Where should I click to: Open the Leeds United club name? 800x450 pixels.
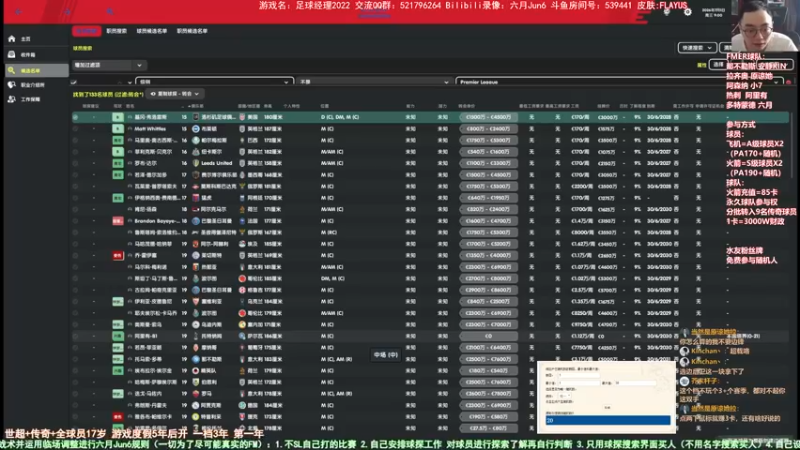[x=217, y=163]
